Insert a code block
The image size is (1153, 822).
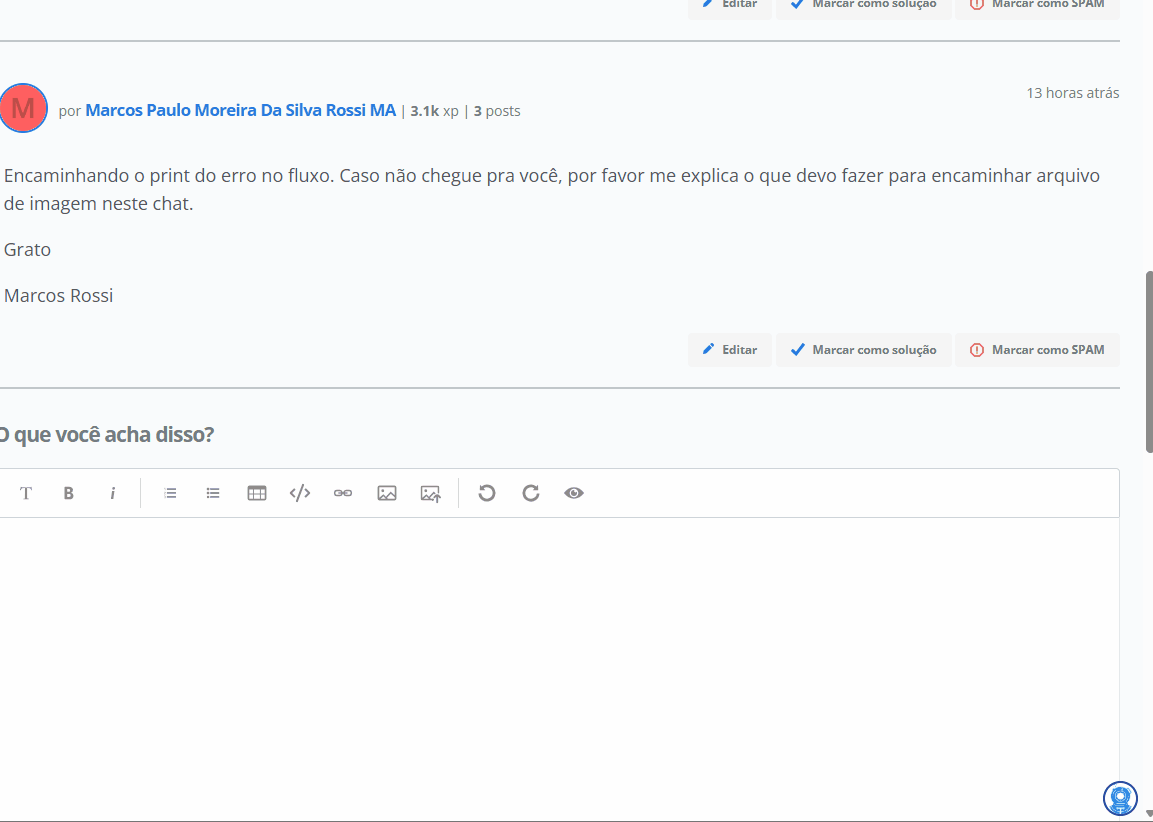(x=299, y=493)
